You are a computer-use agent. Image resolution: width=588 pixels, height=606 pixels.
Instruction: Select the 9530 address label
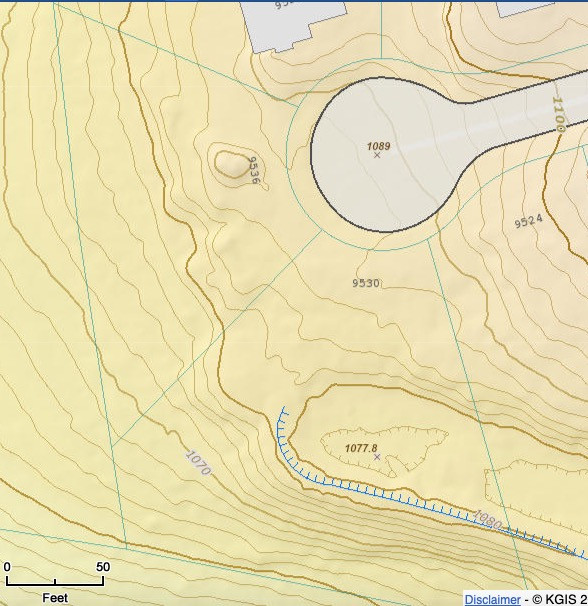pos(366,283)
